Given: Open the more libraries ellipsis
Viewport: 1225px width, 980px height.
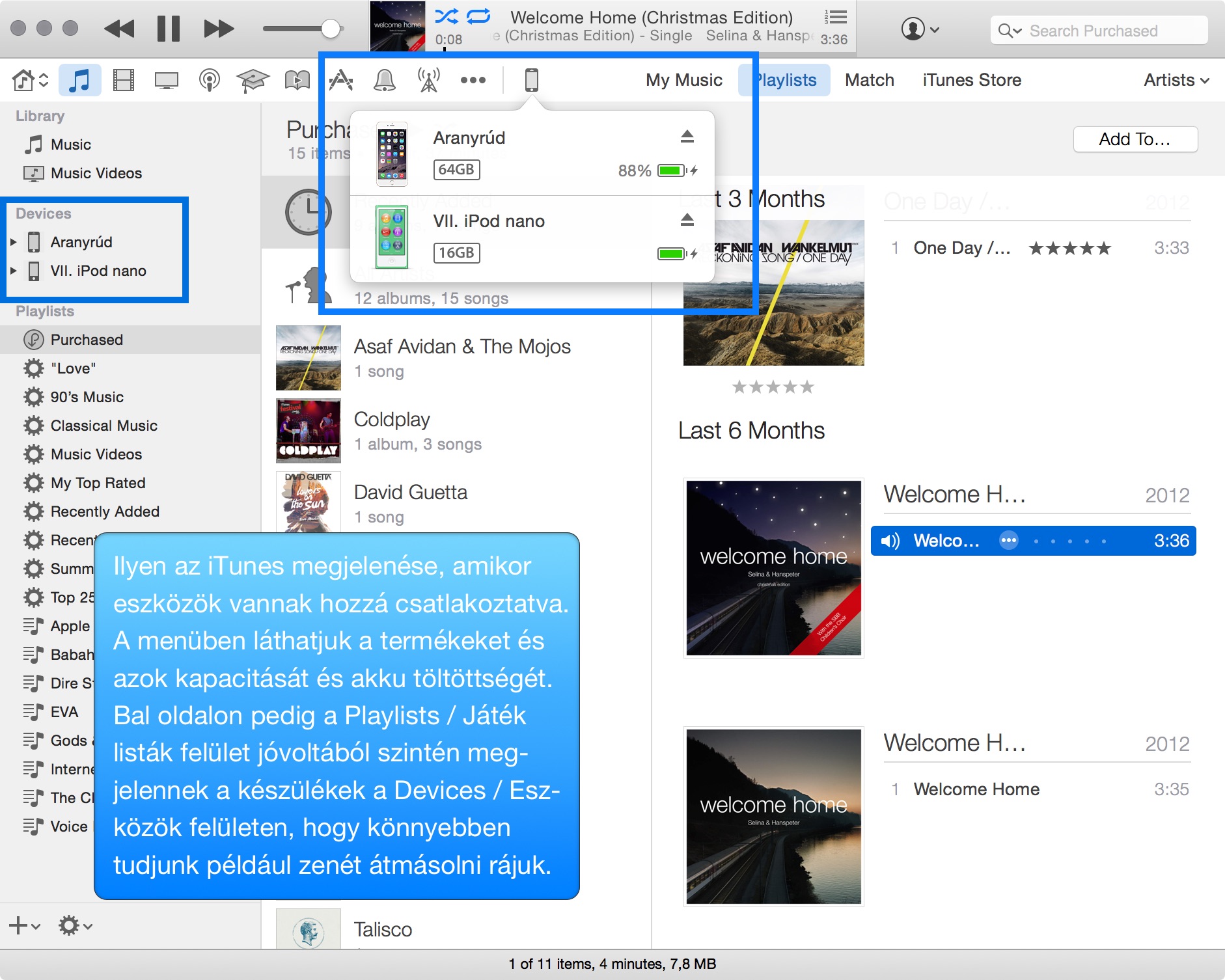Looking at the screenshot, I should pyautogui.click(x=473, y=80).
